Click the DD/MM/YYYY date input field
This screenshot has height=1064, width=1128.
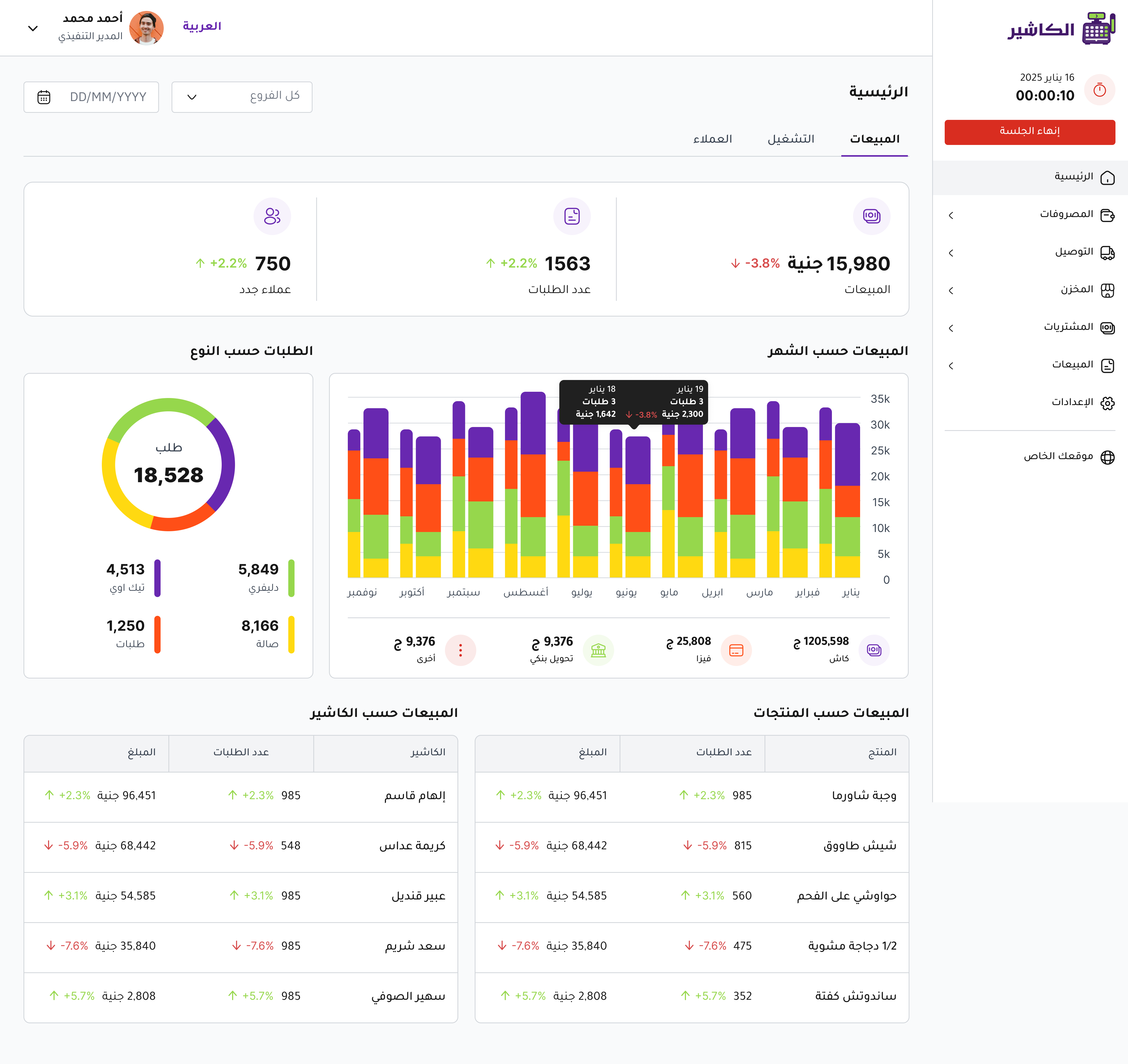tap(108, 97)
